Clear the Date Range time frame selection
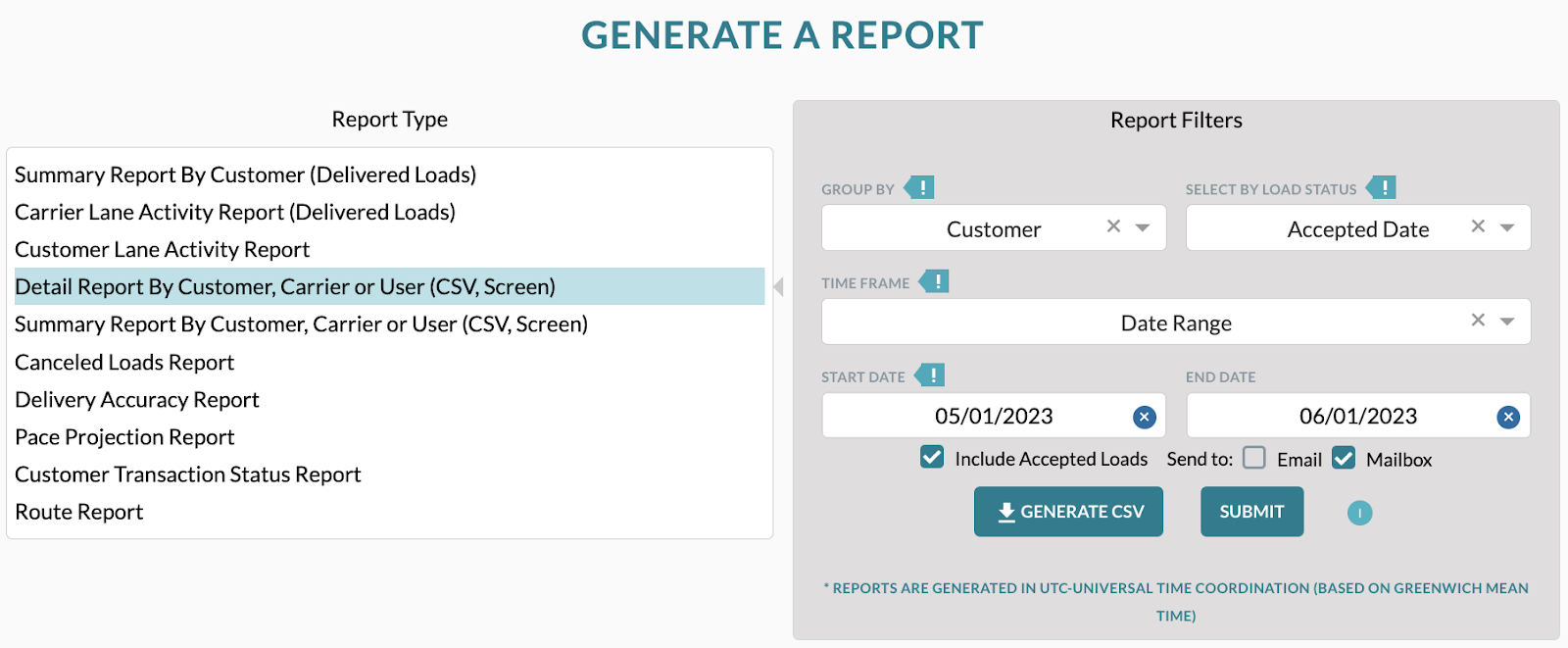1568x648 pixels. 1478,321
